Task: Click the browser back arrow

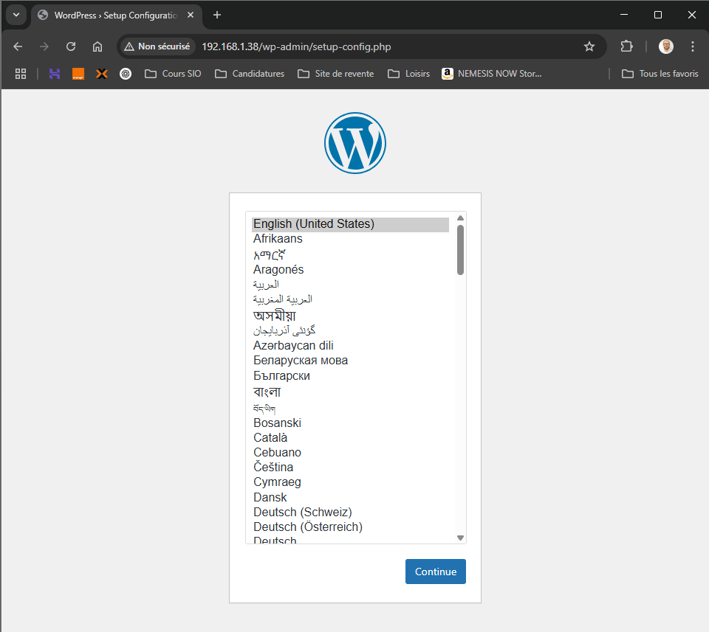Action: pos(18,47)
